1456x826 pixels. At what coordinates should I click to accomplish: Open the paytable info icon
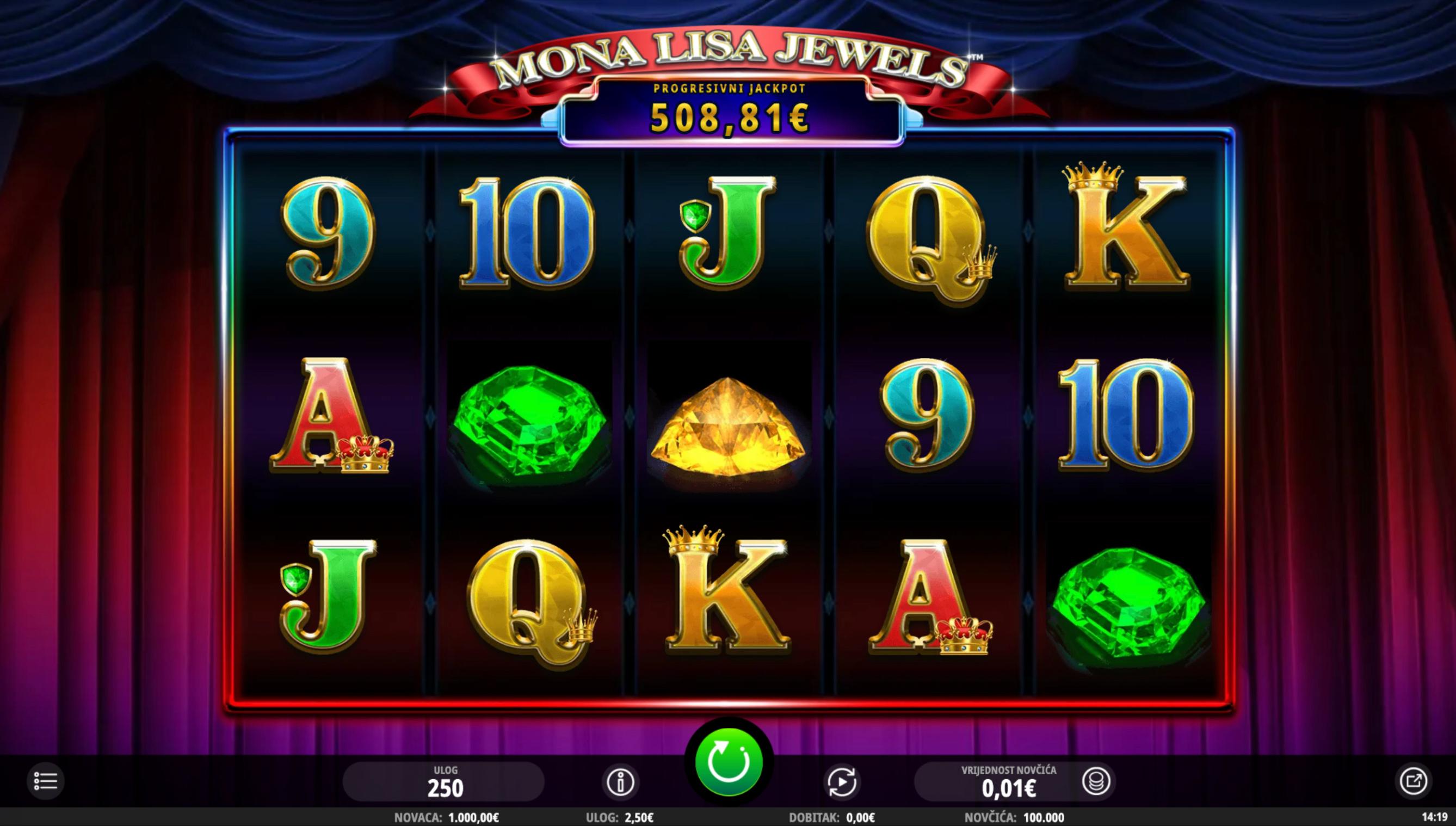click(x=620, y=783)
